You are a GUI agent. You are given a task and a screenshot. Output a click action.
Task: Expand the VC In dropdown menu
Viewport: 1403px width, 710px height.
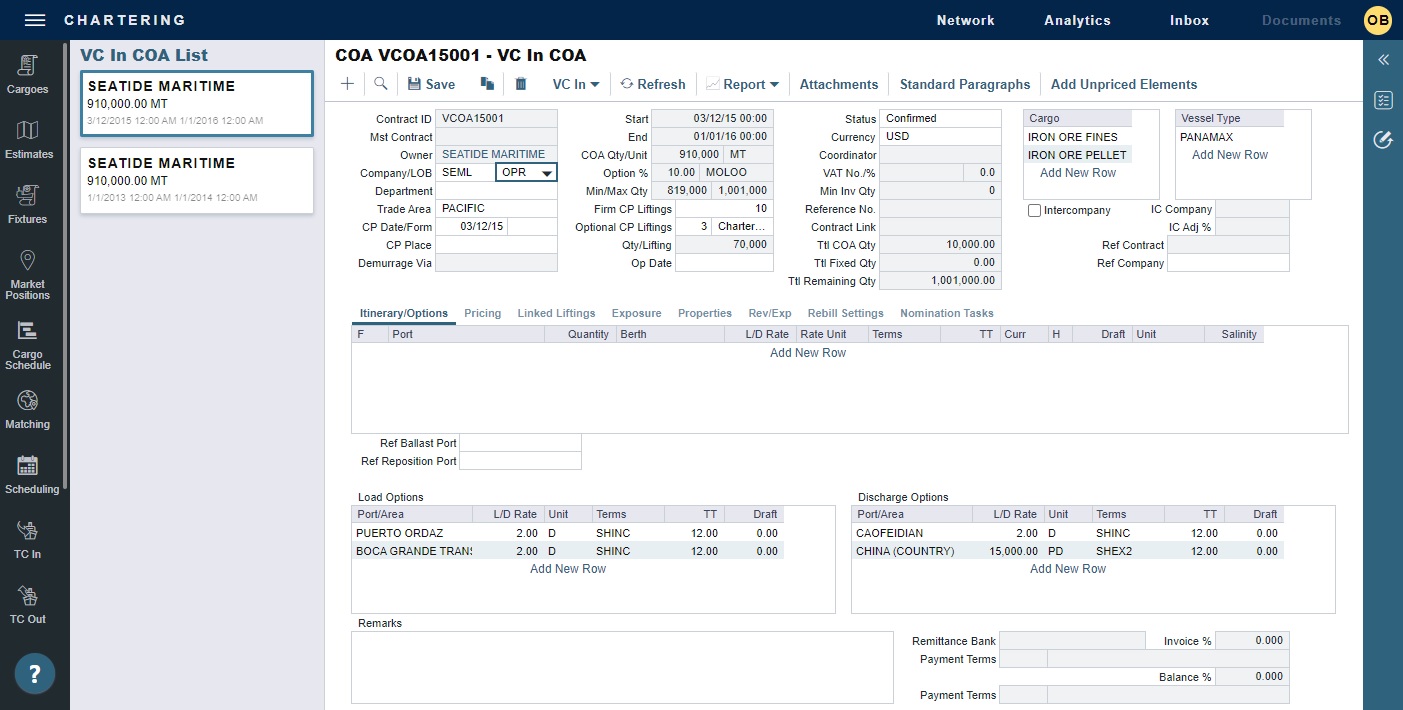click(576, 85)
